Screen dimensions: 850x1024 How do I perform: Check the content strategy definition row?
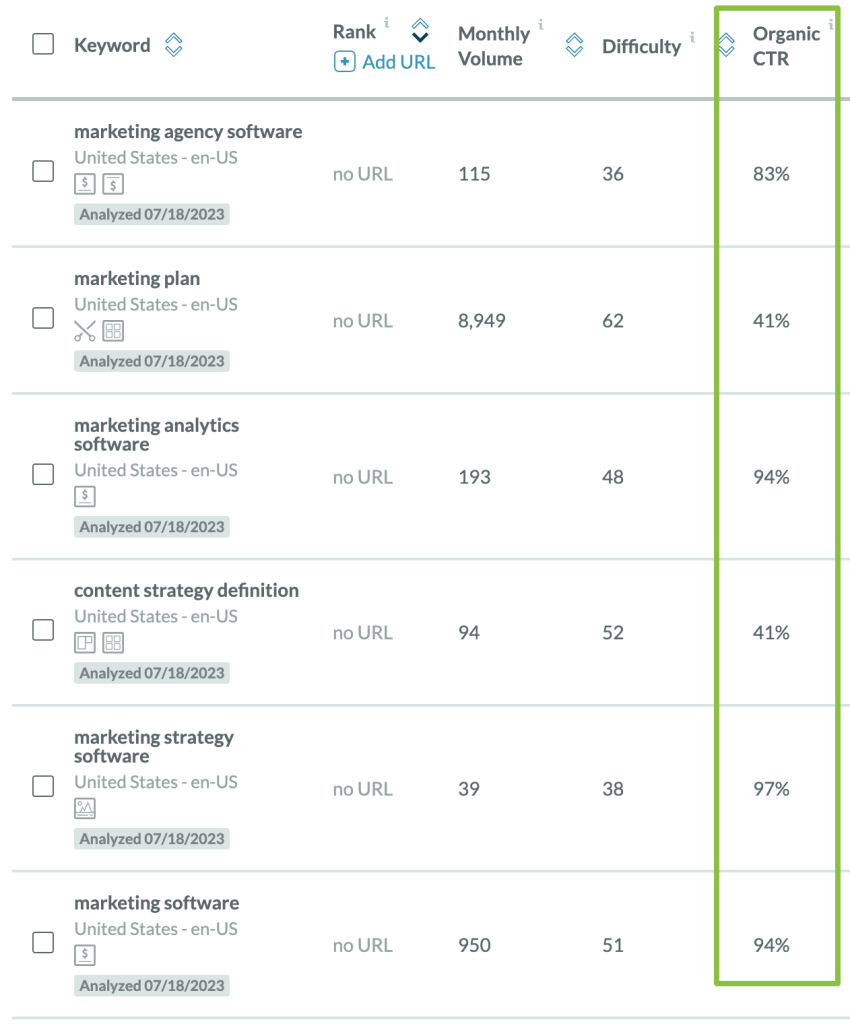pos(43,630)
